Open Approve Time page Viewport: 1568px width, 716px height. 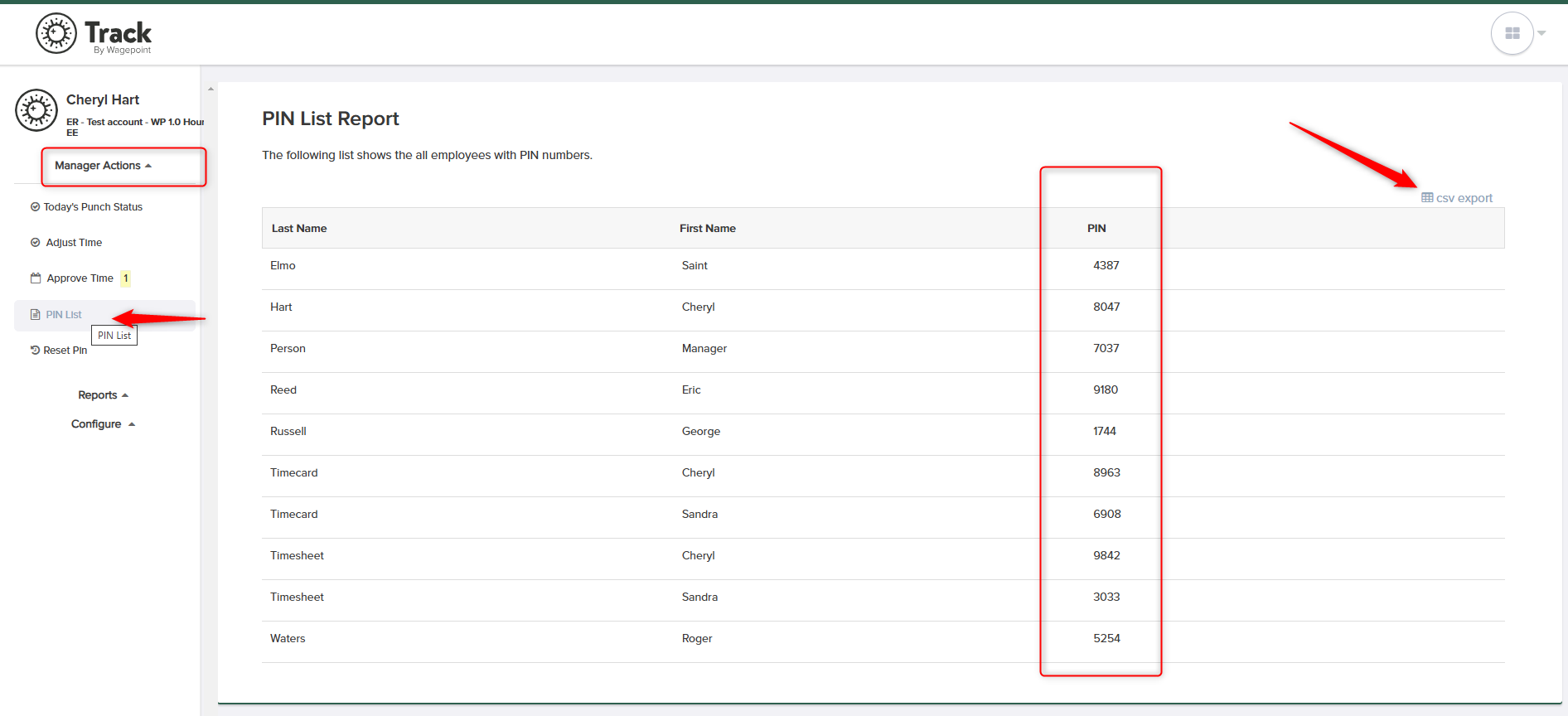pos(80,278)
